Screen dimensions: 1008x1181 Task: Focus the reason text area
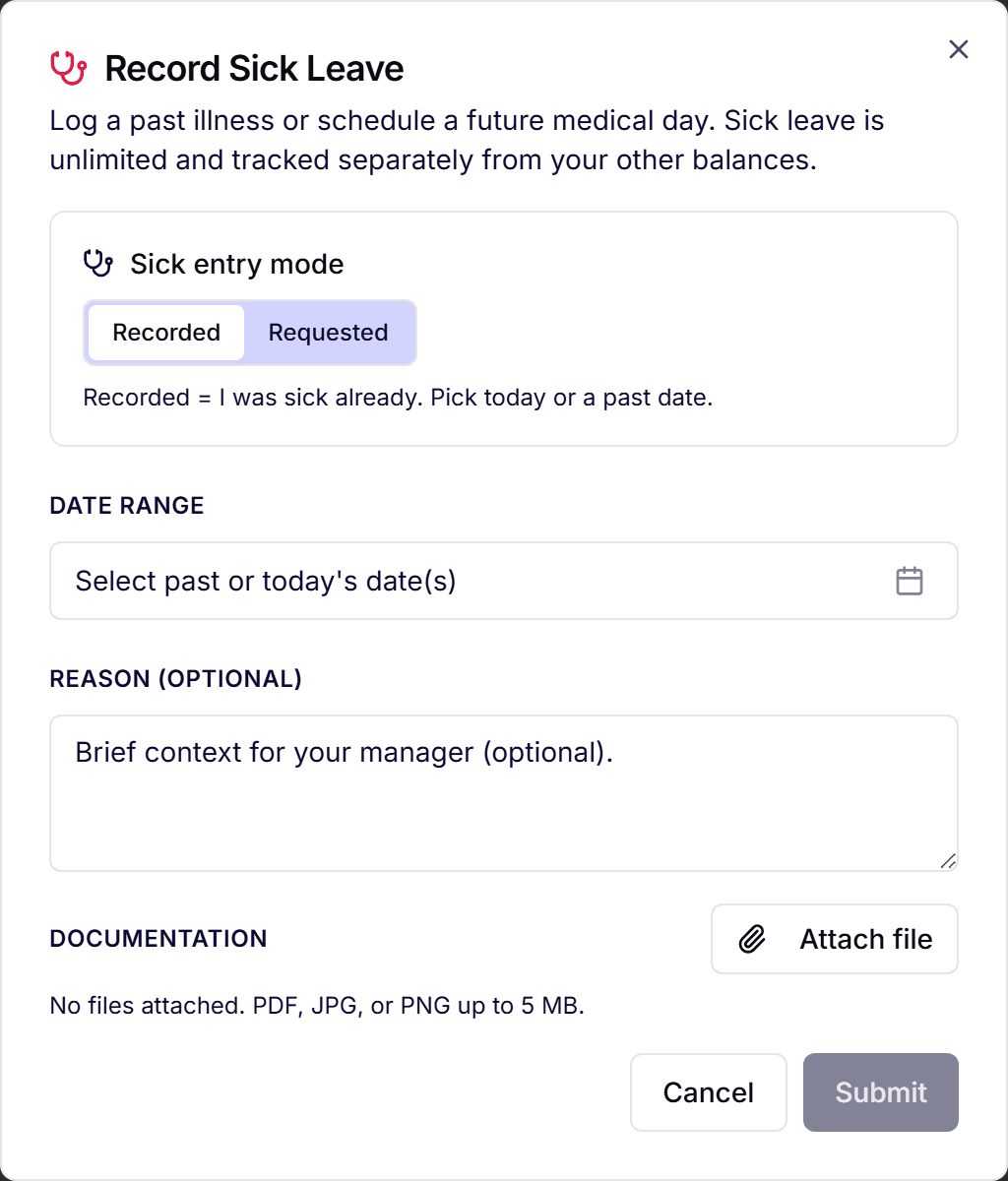click(504, 793)
